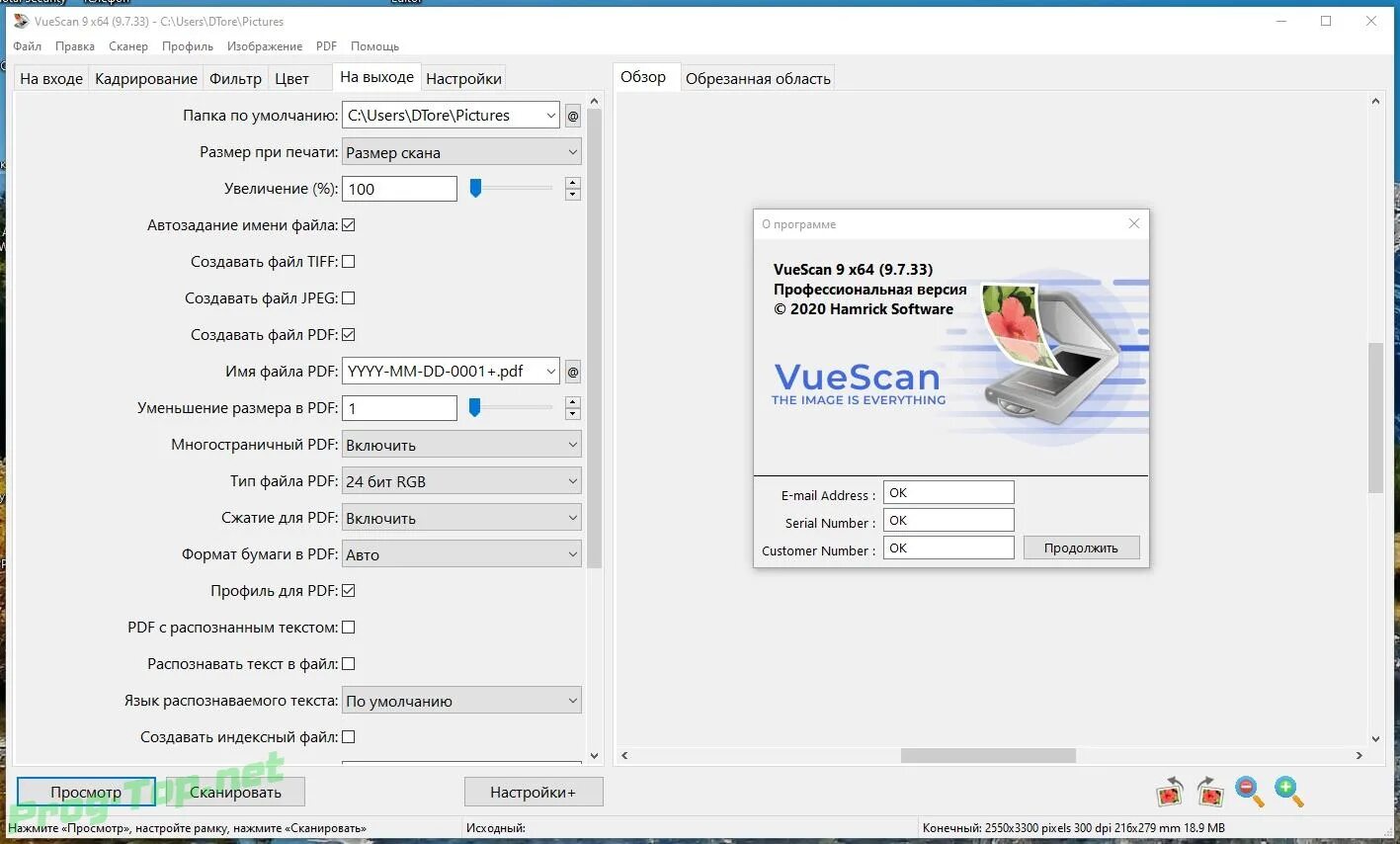Viewport: 1400px width, 844px height.
Task: Open default folder path dropdown
Action: (x=551, y=116)
